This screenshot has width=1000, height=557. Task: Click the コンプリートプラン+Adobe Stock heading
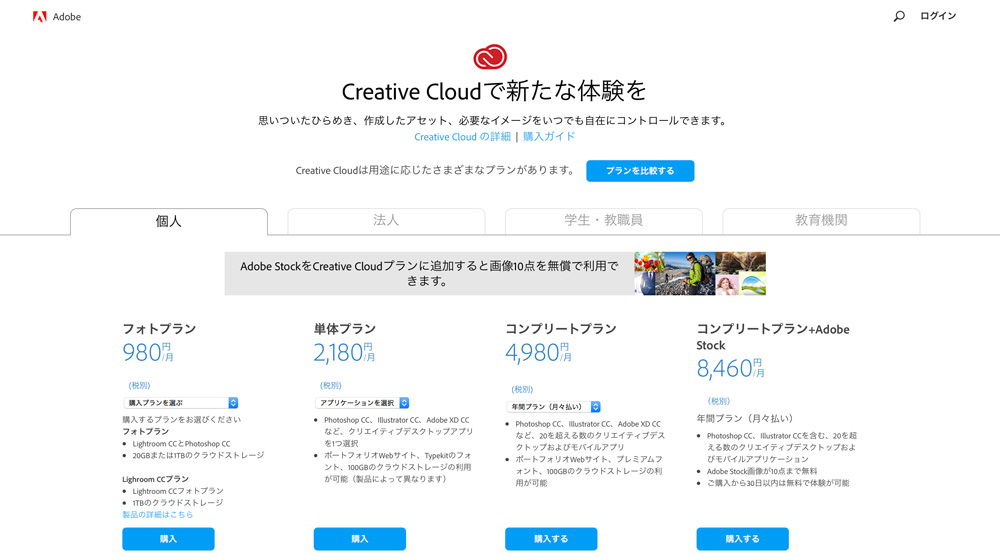point(773,337)
